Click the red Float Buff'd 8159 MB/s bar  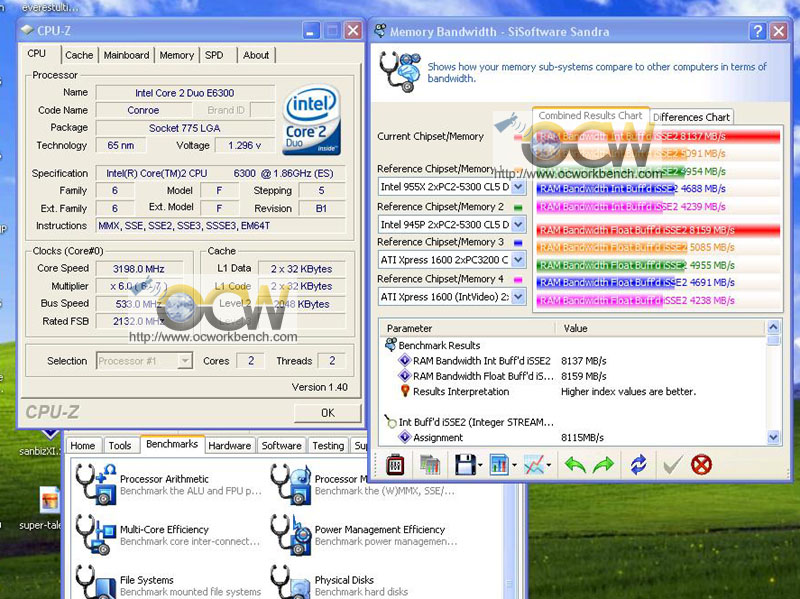(658, 230)
